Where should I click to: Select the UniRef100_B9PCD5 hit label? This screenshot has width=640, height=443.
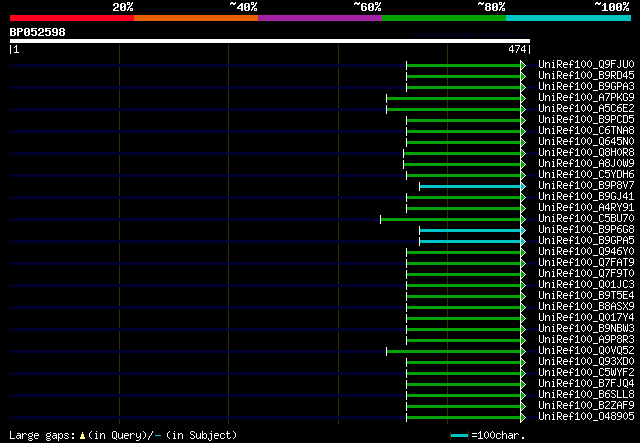click(x=586, y=120)
